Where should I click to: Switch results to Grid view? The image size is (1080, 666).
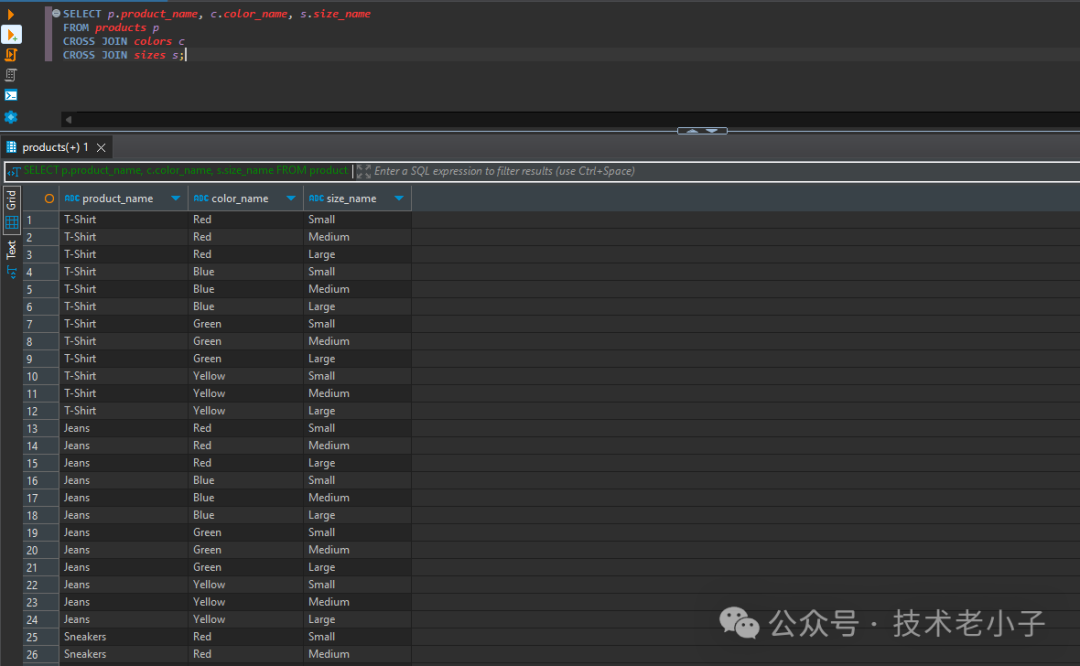click(12, 210)
